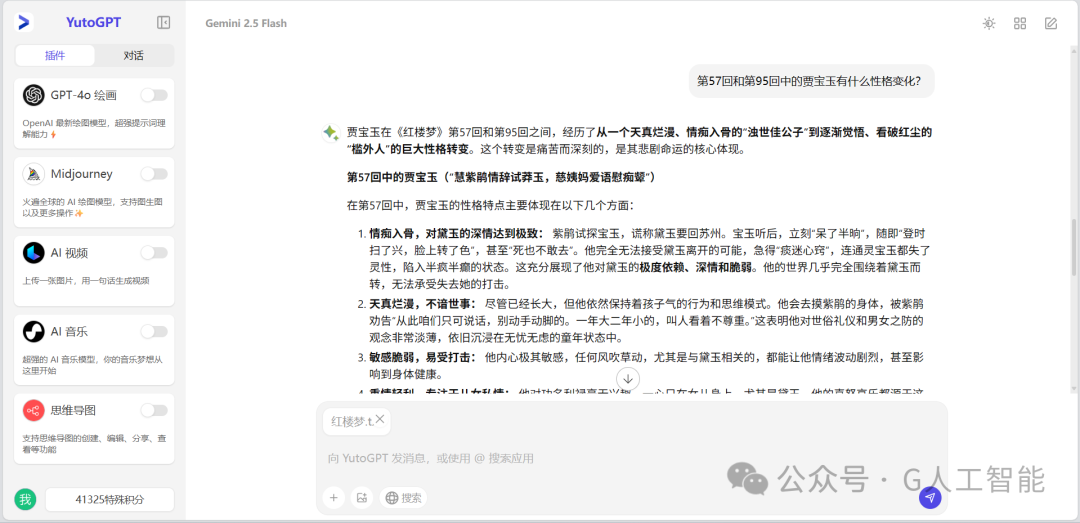Click the AI 音乐 plugin icon
1080x523 pixels.
[x=34, y=331]
